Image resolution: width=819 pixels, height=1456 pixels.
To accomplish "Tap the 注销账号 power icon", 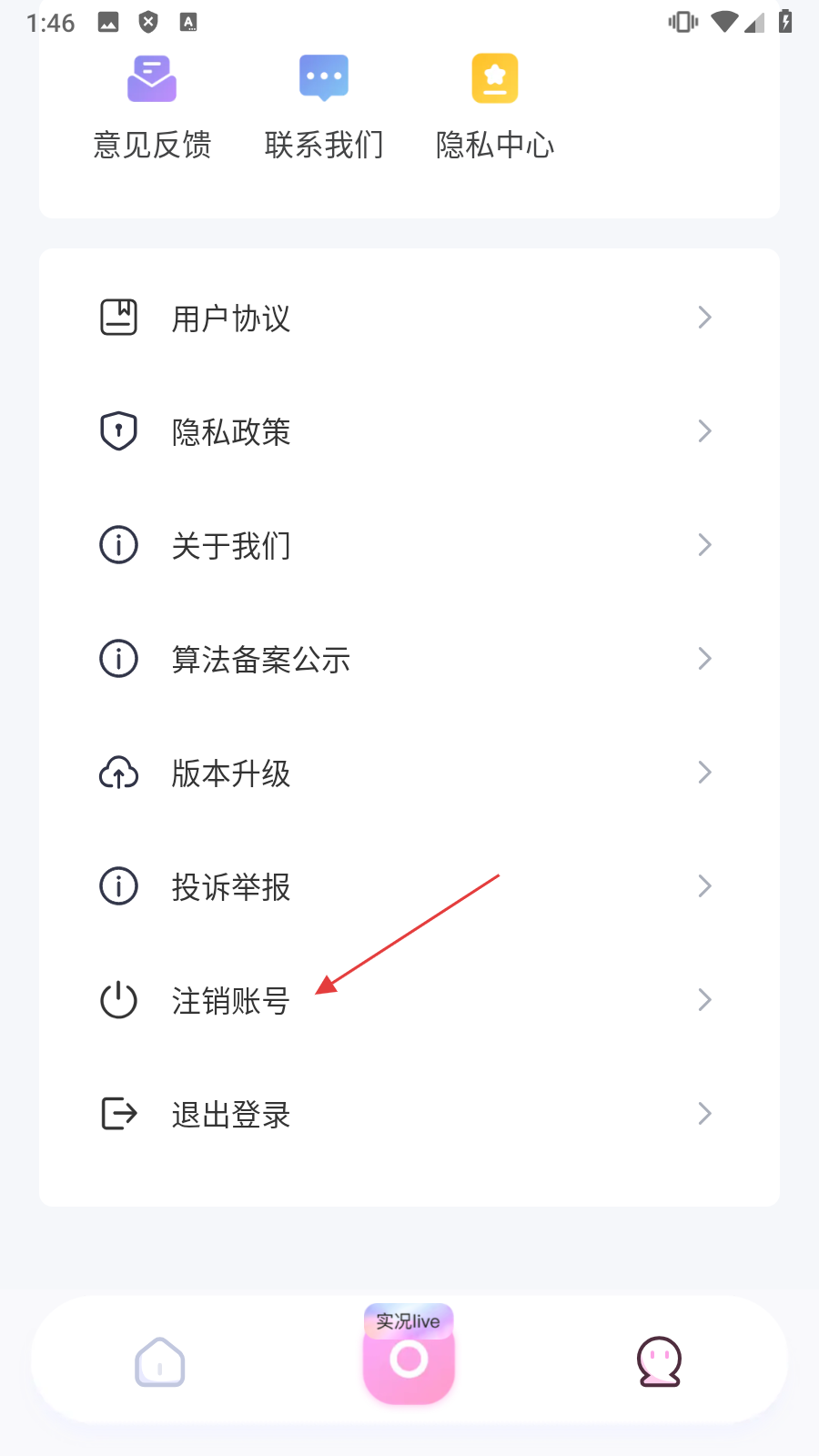I will point(118,1000).
